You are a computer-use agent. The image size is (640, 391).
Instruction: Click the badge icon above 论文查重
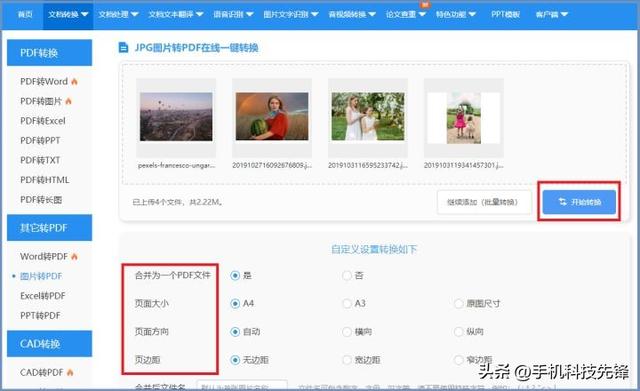[424, 4]
